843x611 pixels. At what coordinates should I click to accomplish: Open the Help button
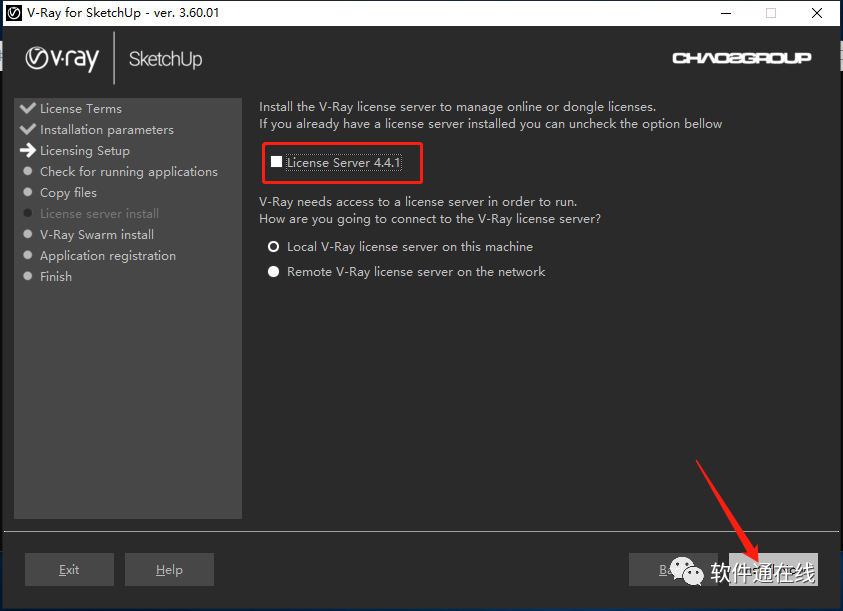click(169, 570)
